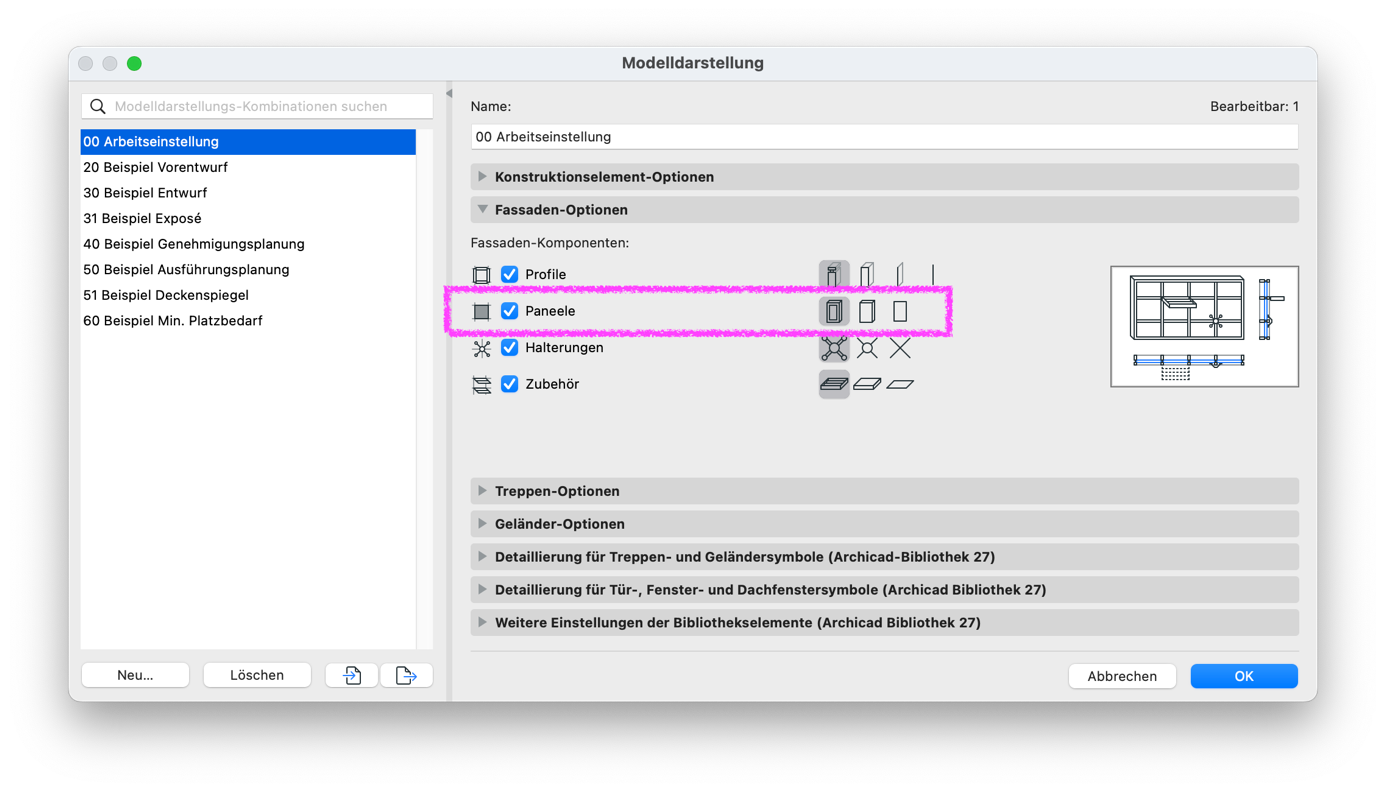The width and height of the screenshot is (1386, 792).
Task: Click the Paneele component icon
Action: pyautogui.click(x=481, y=311)
